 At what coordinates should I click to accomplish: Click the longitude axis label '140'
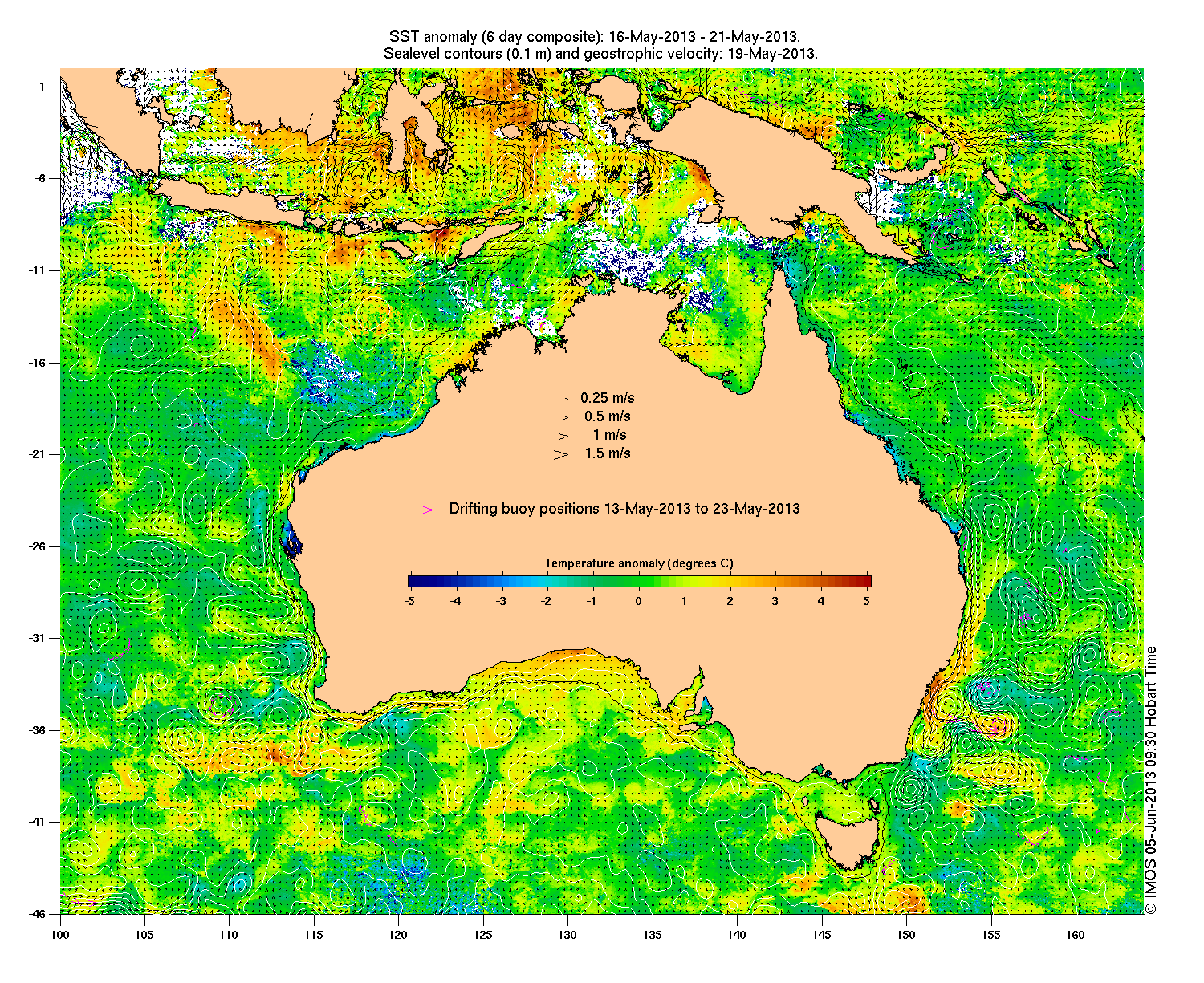pyautogui.click(x=737, y=935)
